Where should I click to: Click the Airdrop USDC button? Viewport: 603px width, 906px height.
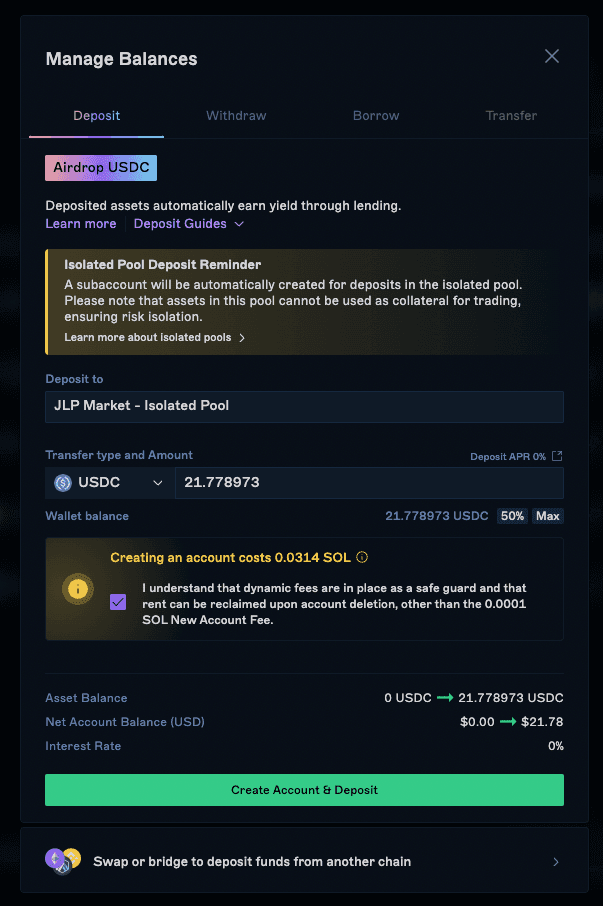(101, 168)
